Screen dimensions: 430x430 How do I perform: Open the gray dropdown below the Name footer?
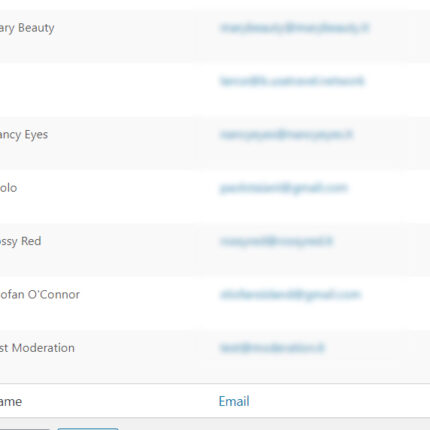pos(24,429)
